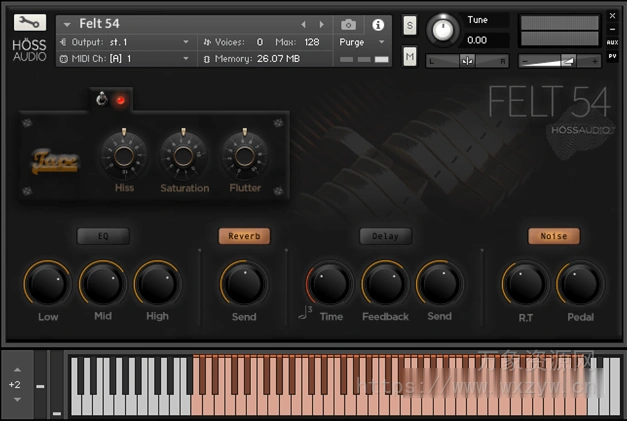Viewport: 627px width, 421px height.
Task: Open the Purge dropdown menu
Action: pyautogui.click(x=361, y=42)
